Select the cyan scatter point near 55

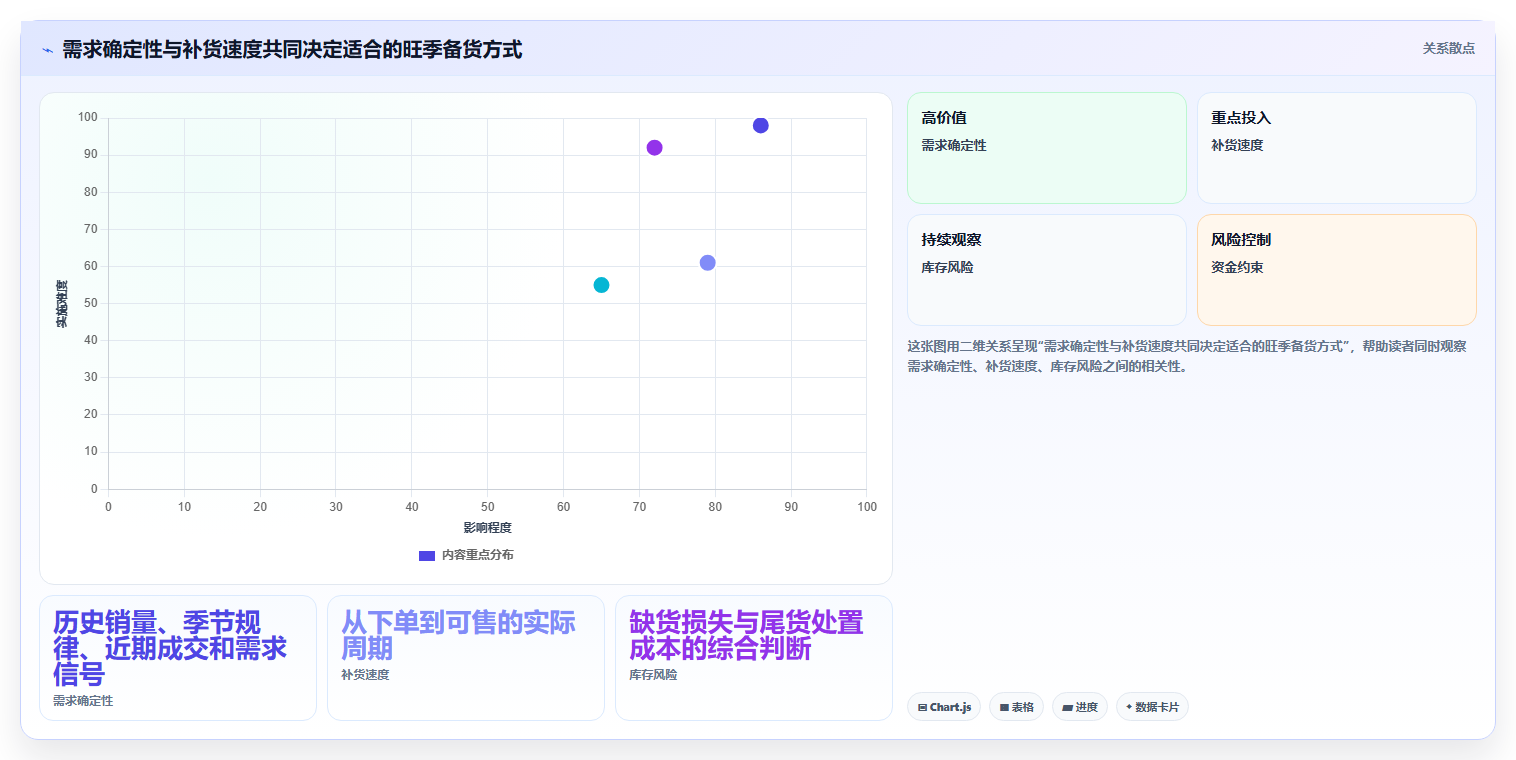coord(601,285)
